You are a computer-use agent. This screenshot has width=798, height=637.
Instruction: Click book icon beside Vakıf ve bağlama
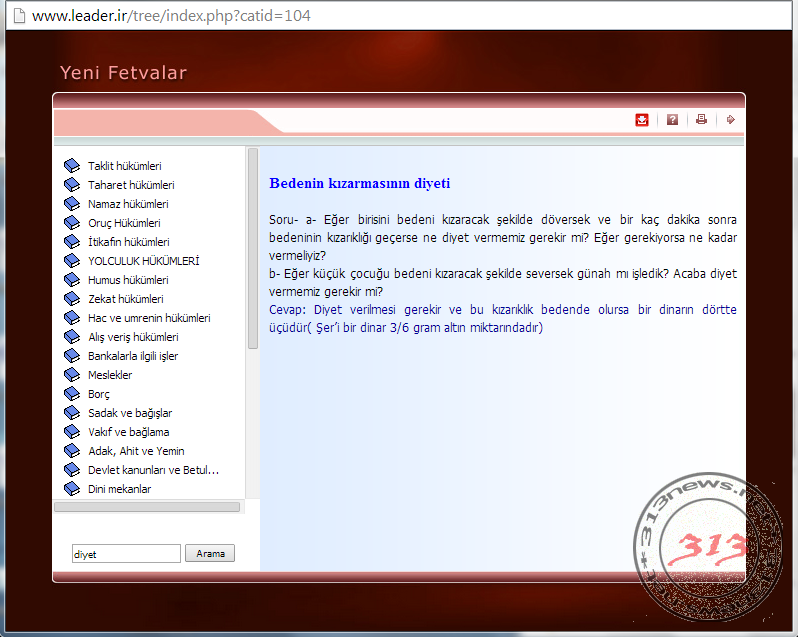tap(72, 431)
